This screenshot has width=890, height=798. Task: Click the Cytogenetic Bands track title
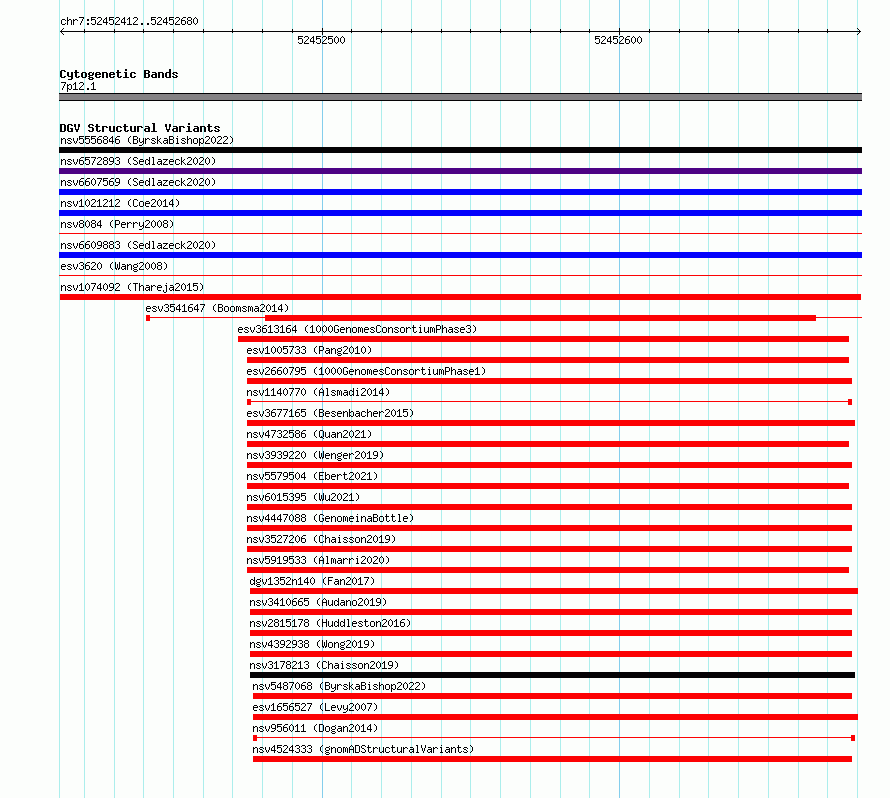(119, 74)
